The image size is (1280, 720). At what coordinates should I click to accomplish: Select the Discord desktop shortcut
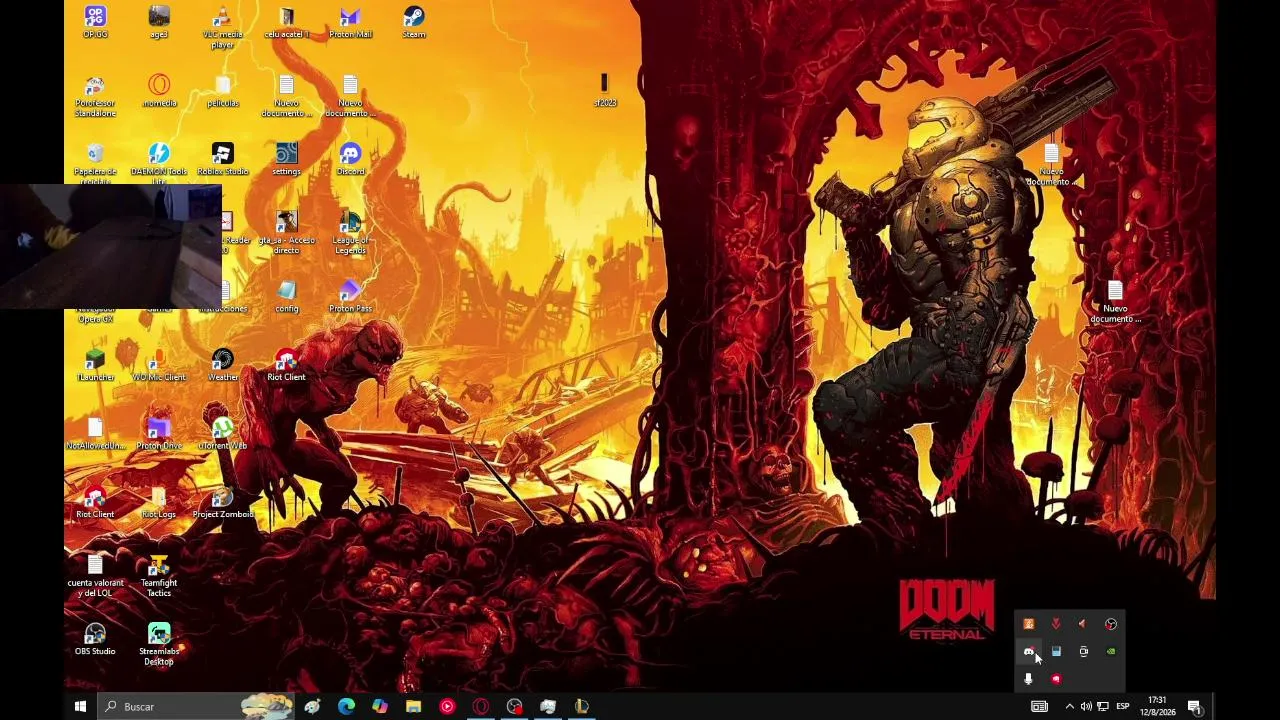[x=350, y=159]
